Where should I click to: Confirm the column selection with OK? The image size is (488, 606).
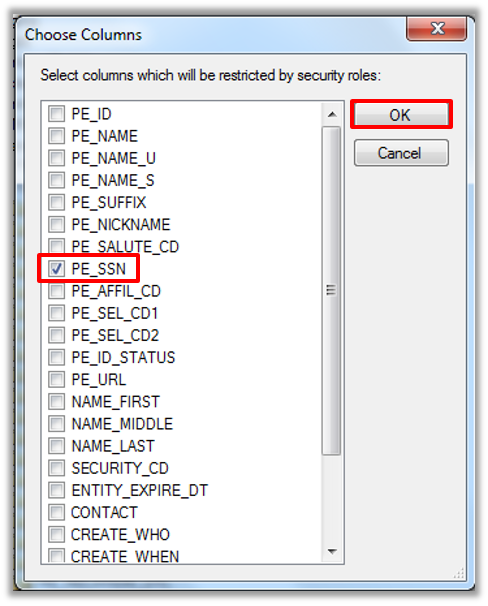pyautogui.click(x=401, y=115)
